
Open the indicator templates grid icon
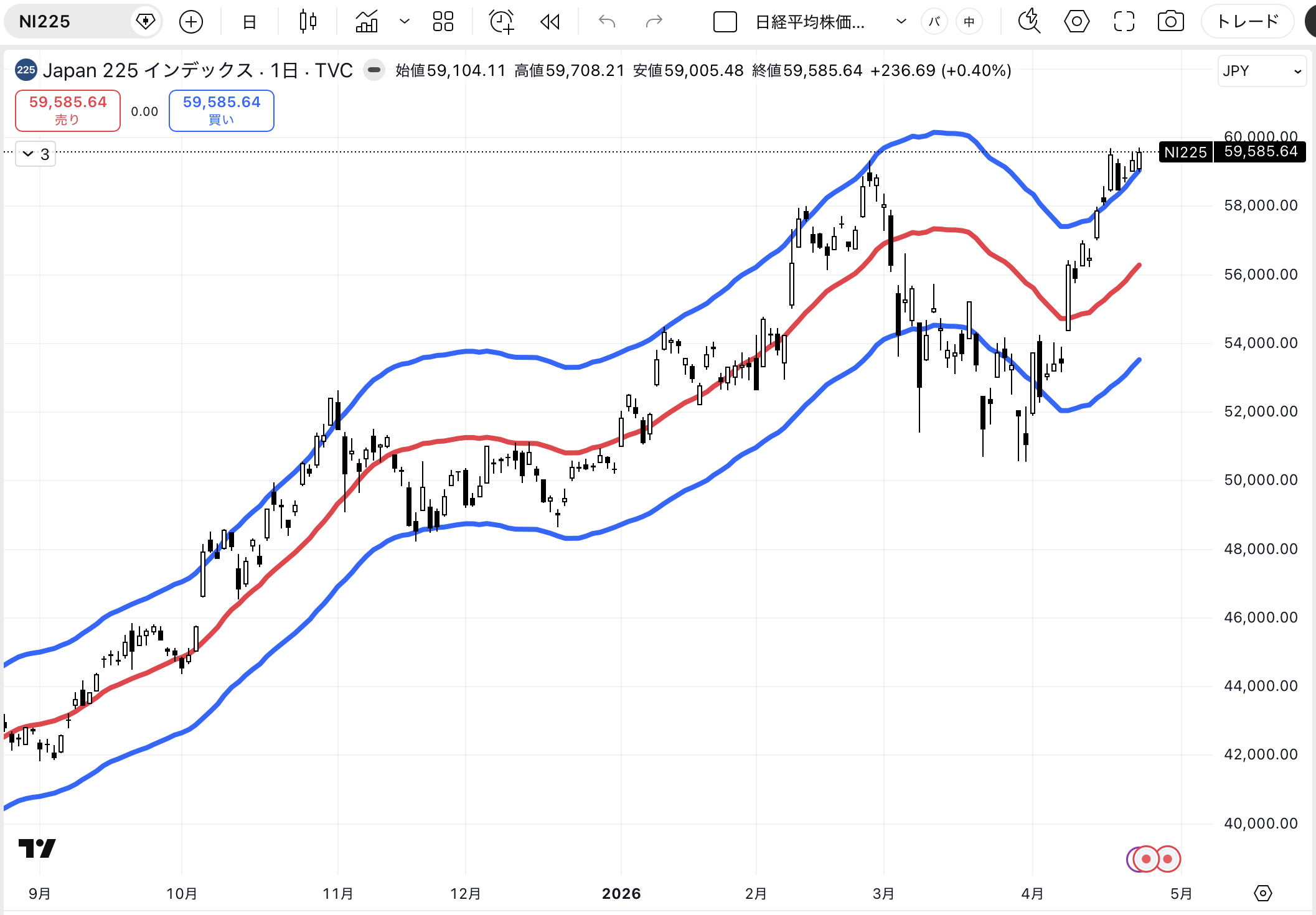[x=443, y=22]
